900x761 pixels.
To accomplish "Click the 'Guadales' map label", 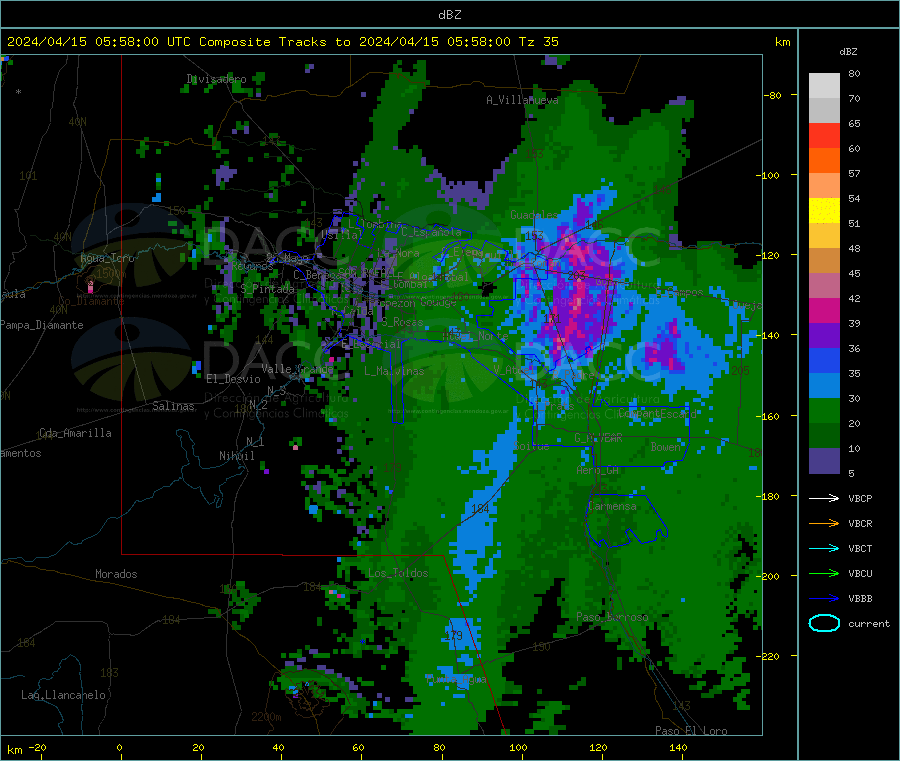I will 534,215.
